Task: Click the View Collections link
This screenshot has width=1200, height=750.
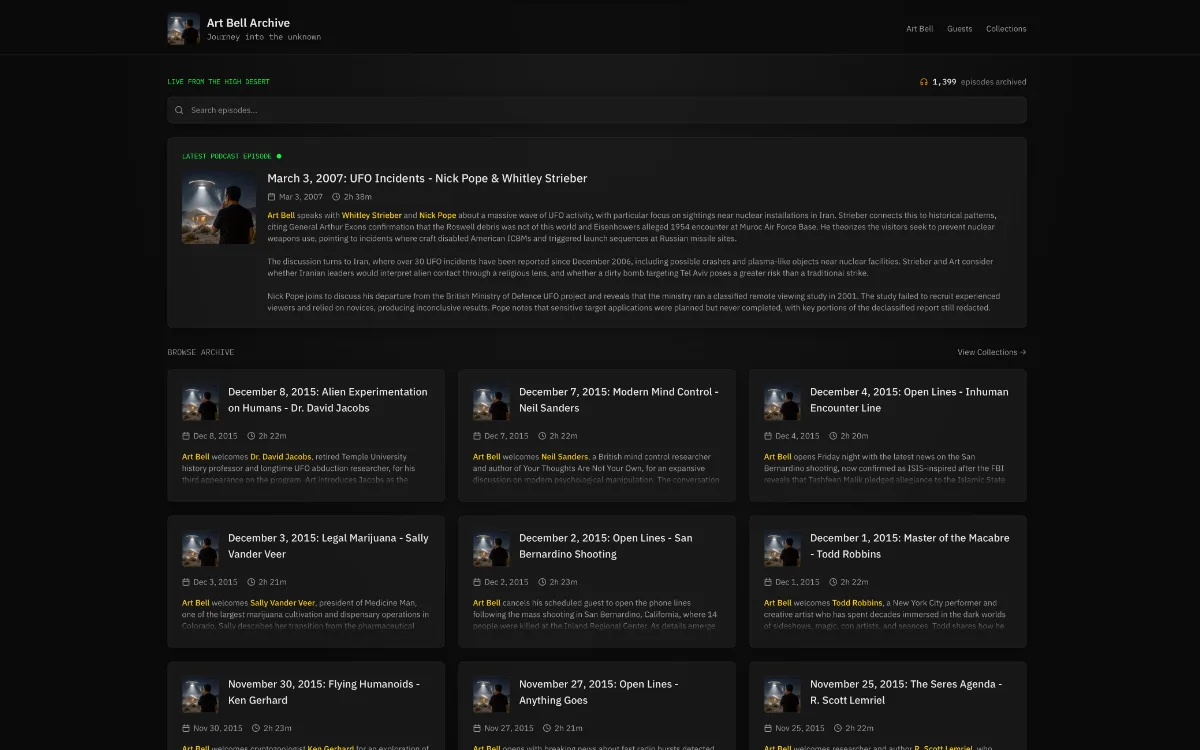Action: pyautogui.click(x=991, y=352)
